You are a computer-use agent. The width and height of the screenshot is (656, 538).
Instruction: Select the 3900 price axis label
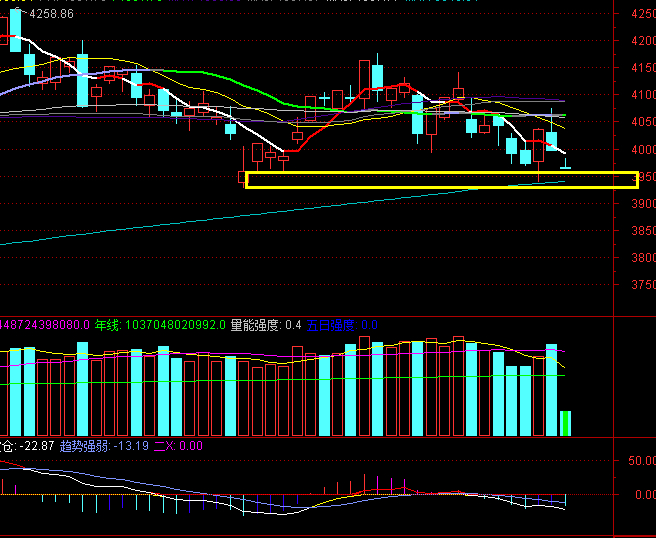pos(643,204)
